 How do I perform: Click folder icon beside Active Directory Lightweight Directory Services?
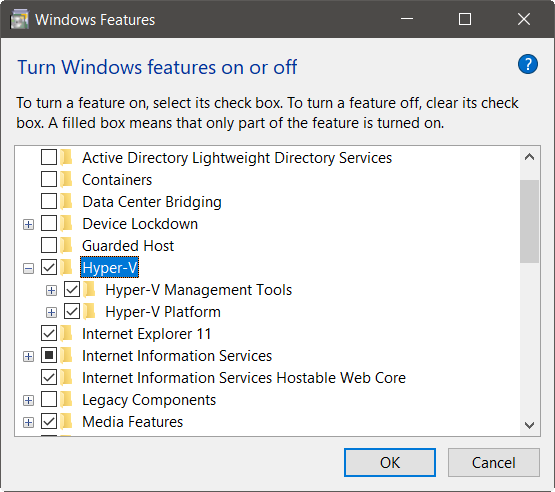click(x=66, y=157)
